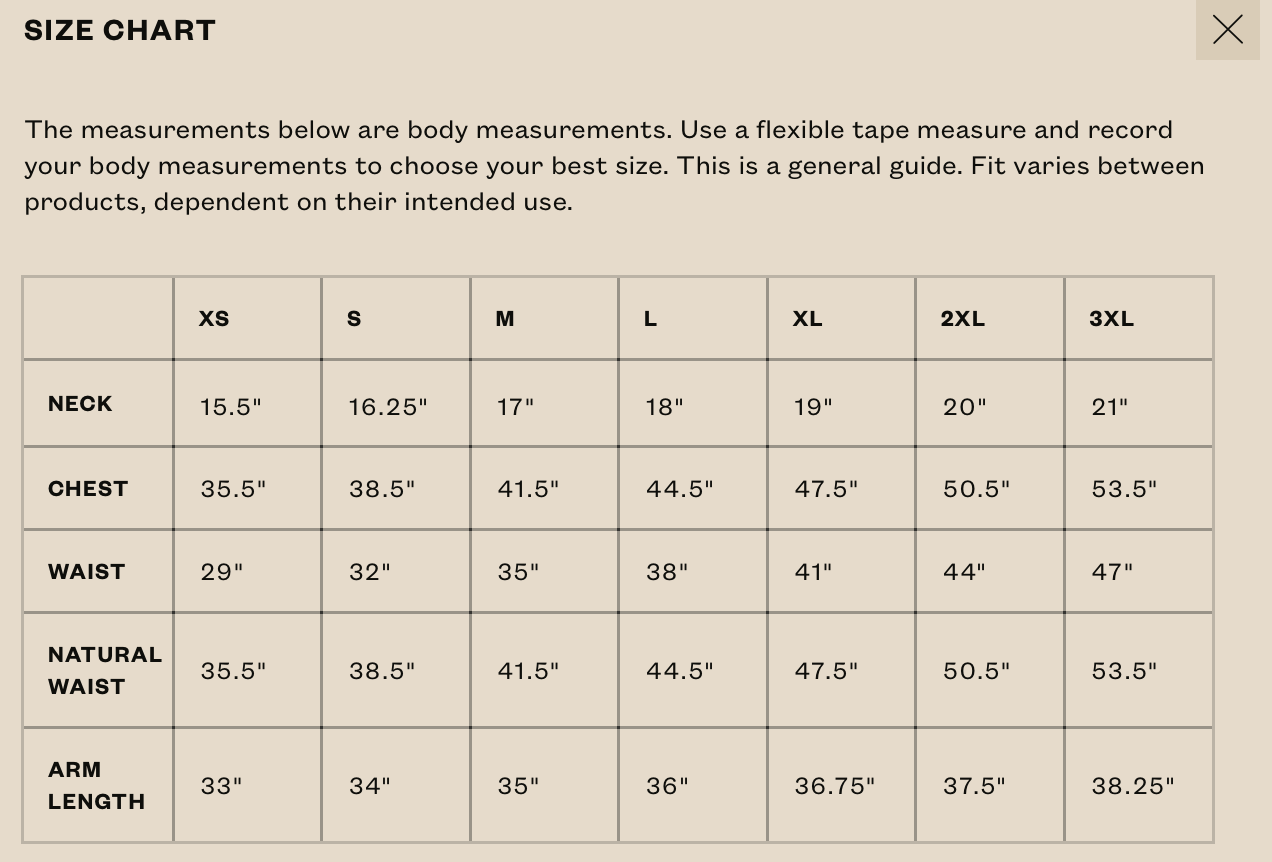Click the CHEST row label
This screenshot has height=862, width=1272.
[x=88, y=489]
